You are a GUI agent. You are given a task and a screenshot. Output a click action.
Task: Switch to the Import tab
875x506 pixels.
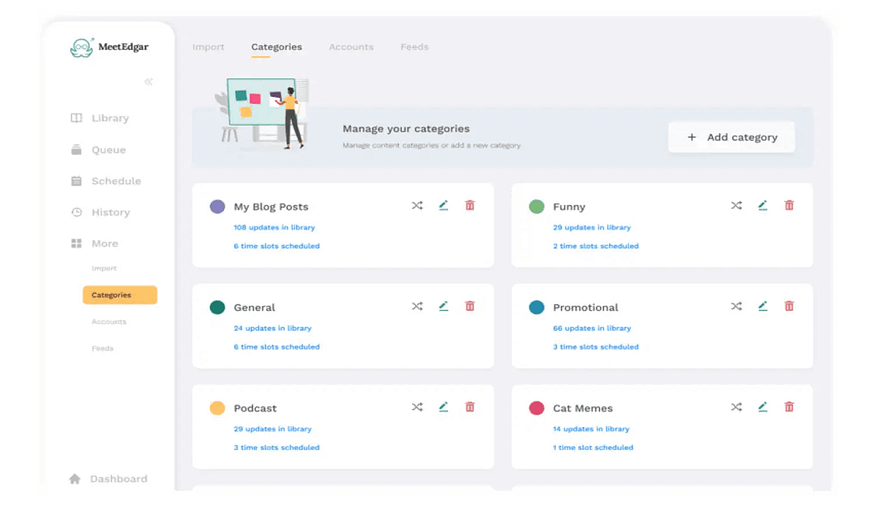(x=208, y=47)
